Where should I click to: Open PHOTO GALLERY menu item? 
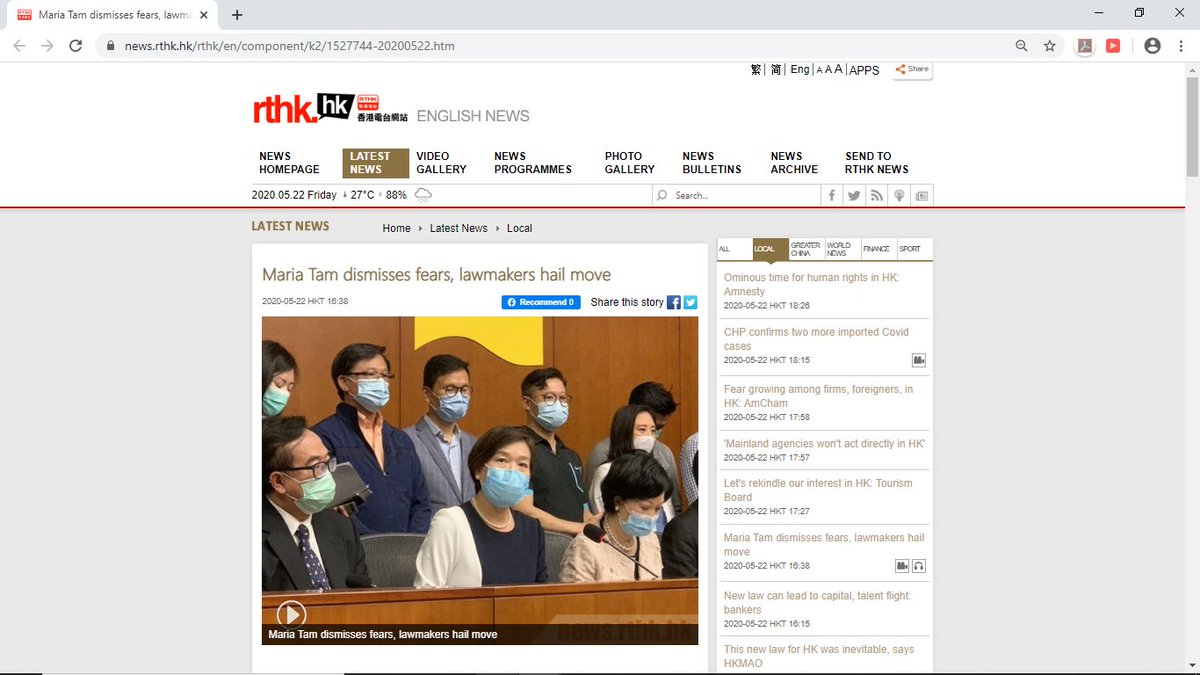pyautogui.click(x=630, y=163)
